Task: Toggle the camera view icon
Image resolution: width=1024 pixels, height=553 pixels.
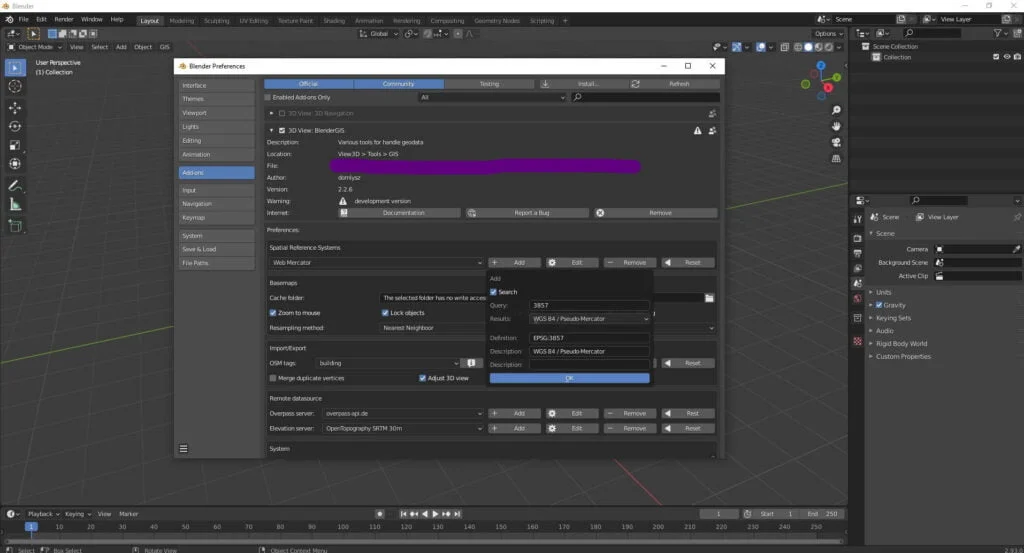Action: point(836,142)
